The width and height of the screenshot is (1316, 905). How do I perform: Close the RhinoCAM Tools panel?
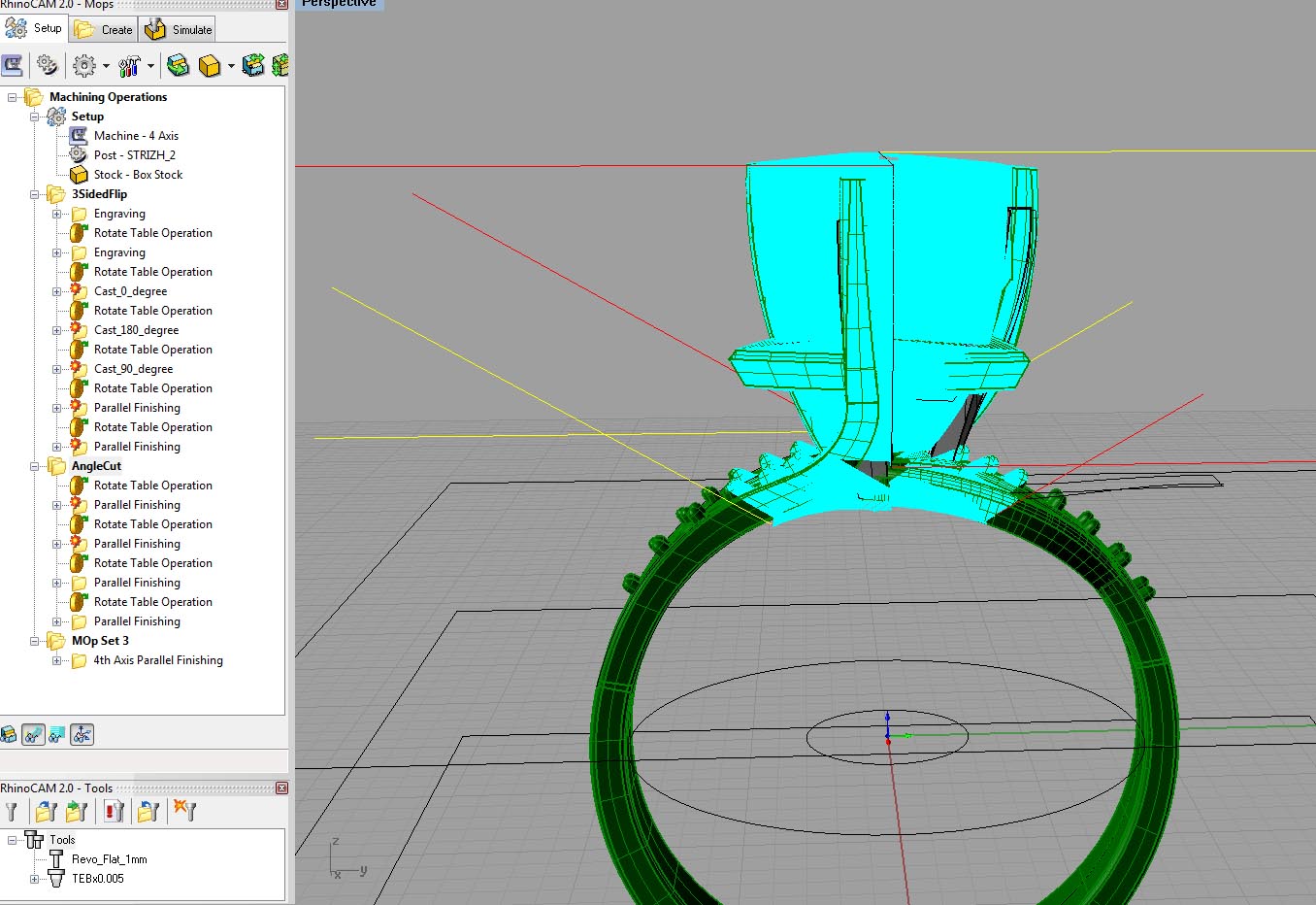point(281,788)
